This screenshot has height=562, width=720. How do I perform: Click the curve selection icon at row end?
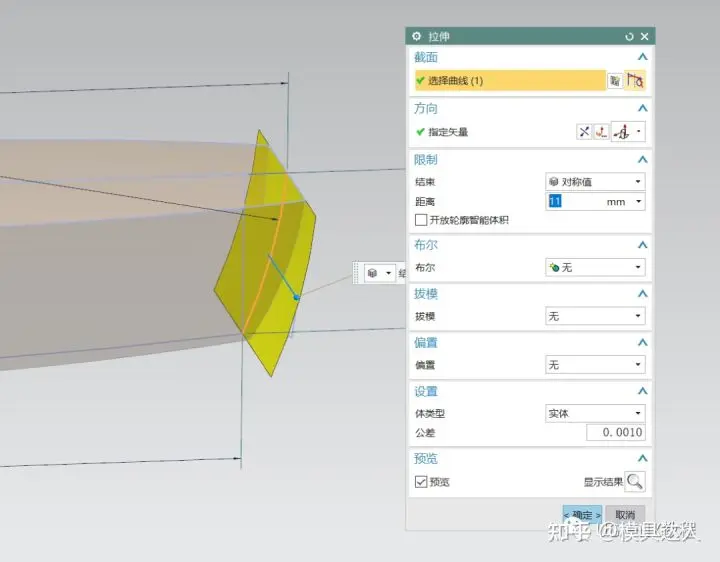[x=635, y=81]
